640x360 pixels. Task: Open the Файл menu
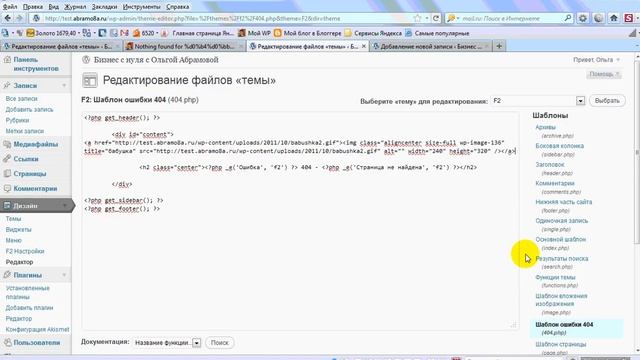coord(10,7)
